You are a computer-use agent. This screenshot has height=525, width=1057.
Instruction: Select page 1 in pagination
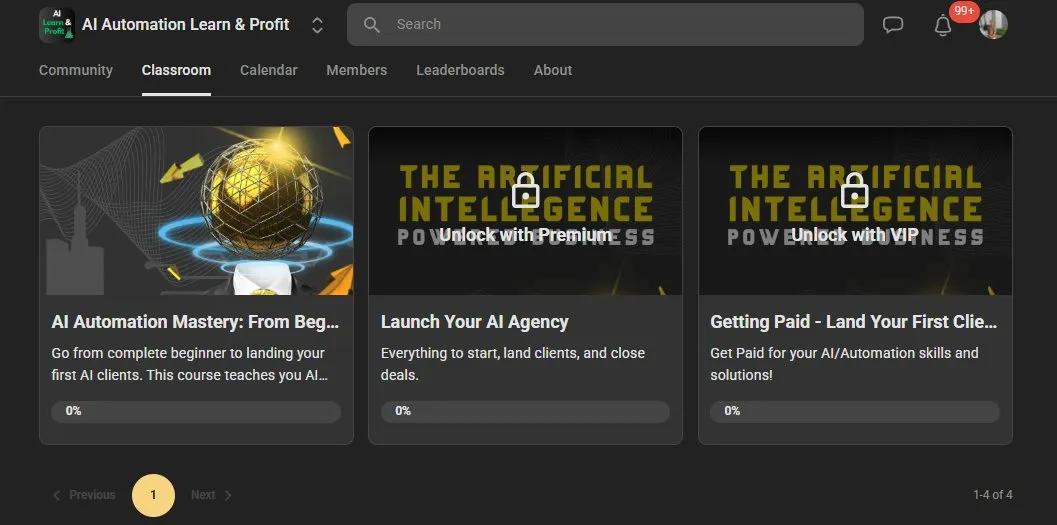[x=153, y=495]
